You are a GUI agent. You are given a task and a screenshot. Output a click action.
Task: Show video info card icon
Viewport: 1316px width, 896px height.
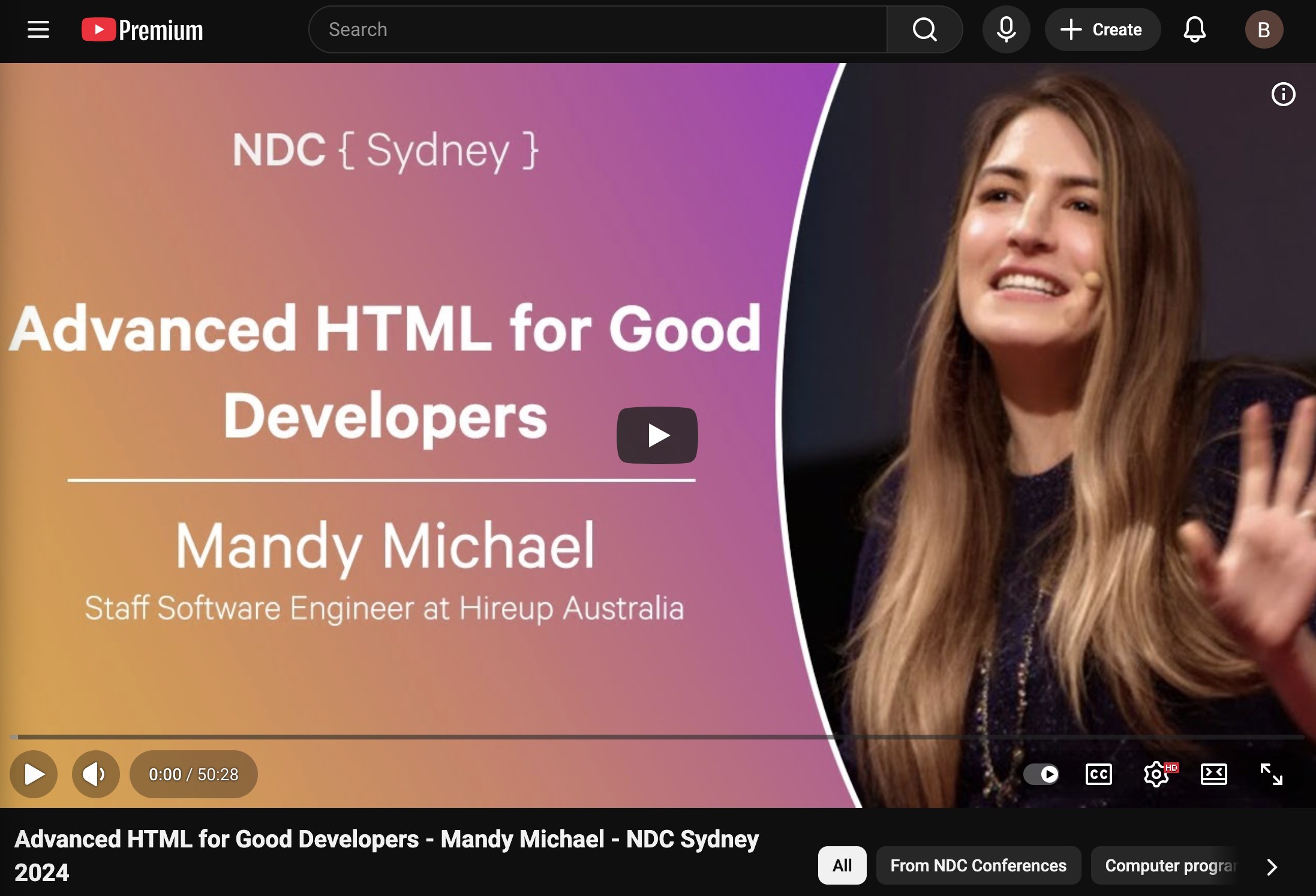(x=1283, y=94)
